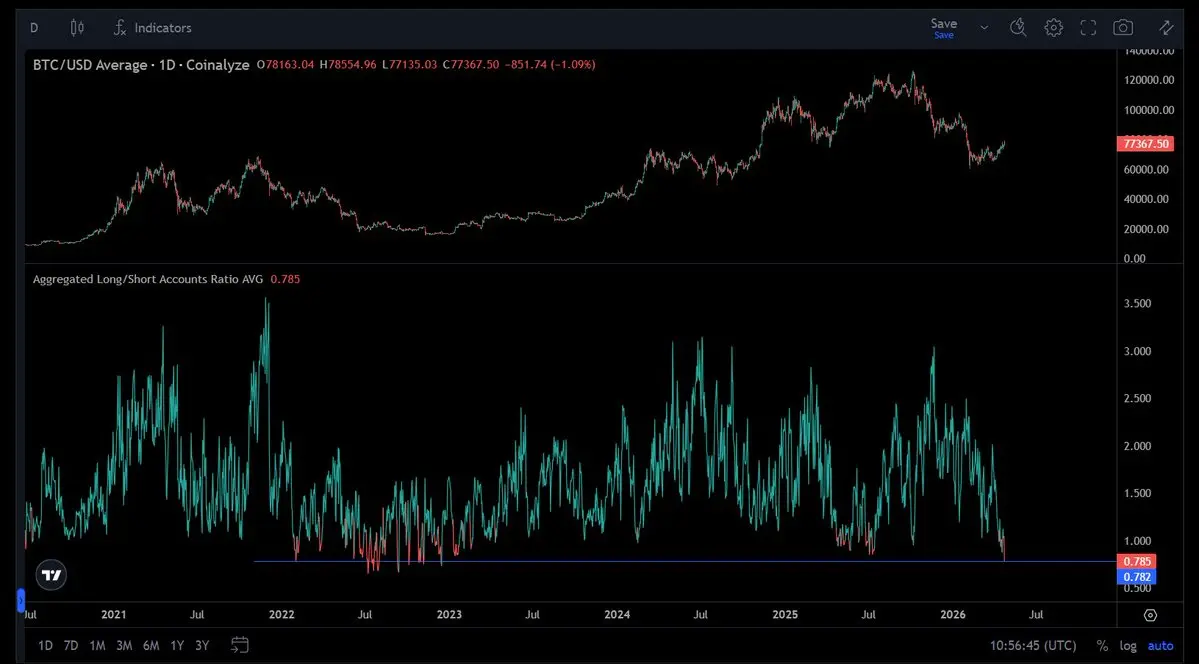This screenshot has width=1199, height=664.
Task: Select the 7D date range
Action: click(x=71, y=646)
